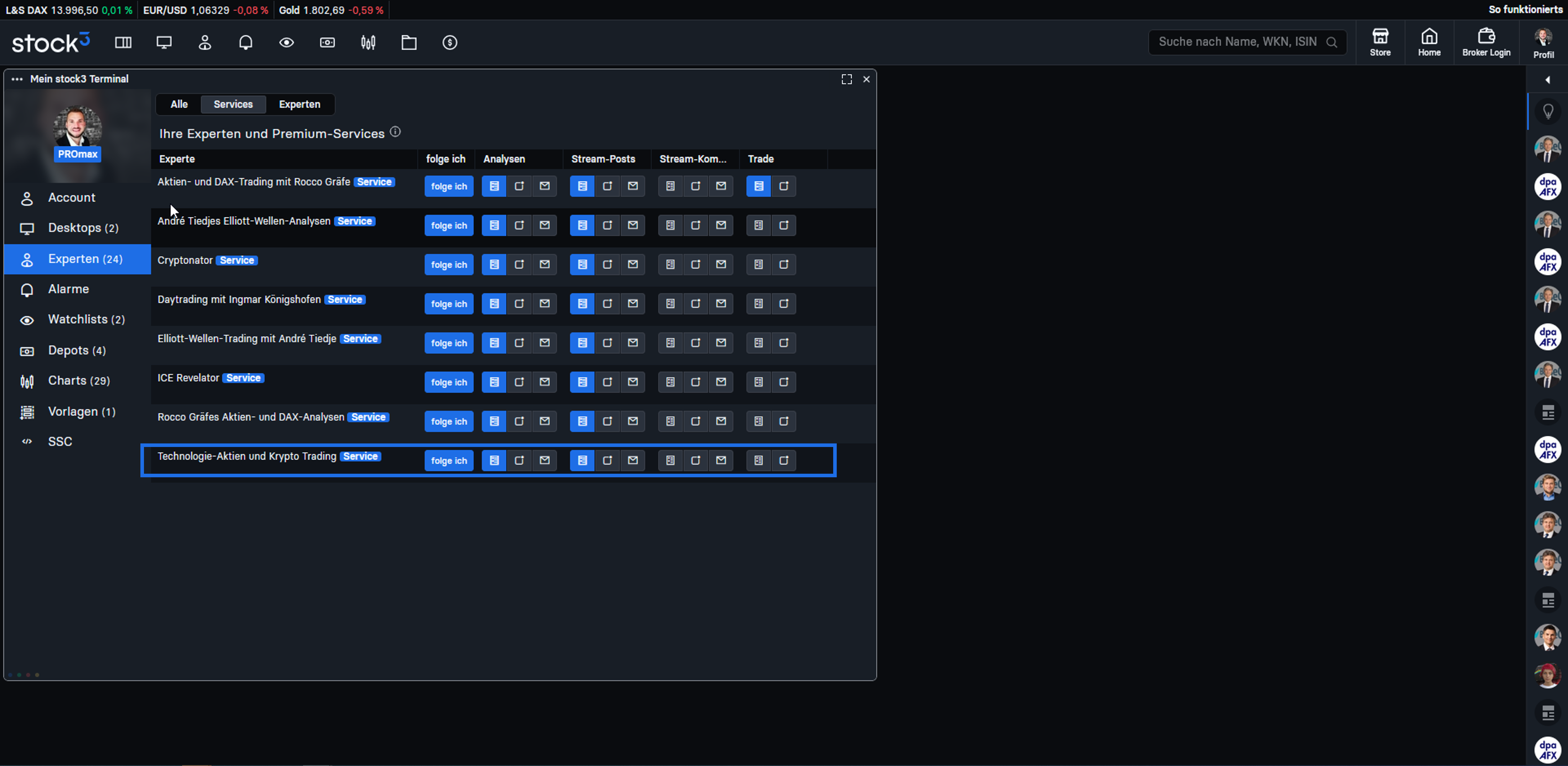The image size is (1568, 766).
Task: Open the Experts person icon in toolbar
Action: [205, 43]
